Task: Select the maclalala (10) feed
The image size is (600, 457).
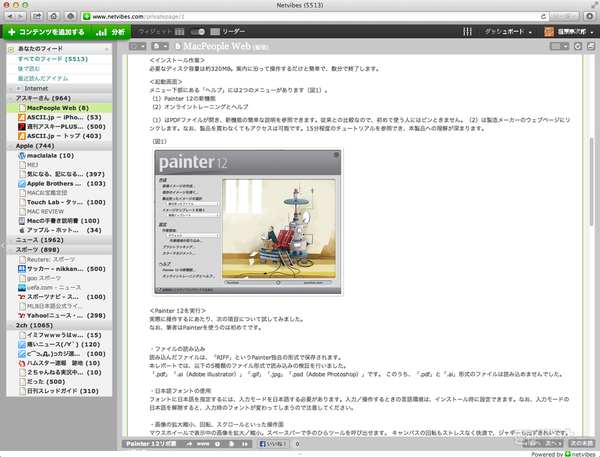Action: pyautogui.click(x=59, y=156)
